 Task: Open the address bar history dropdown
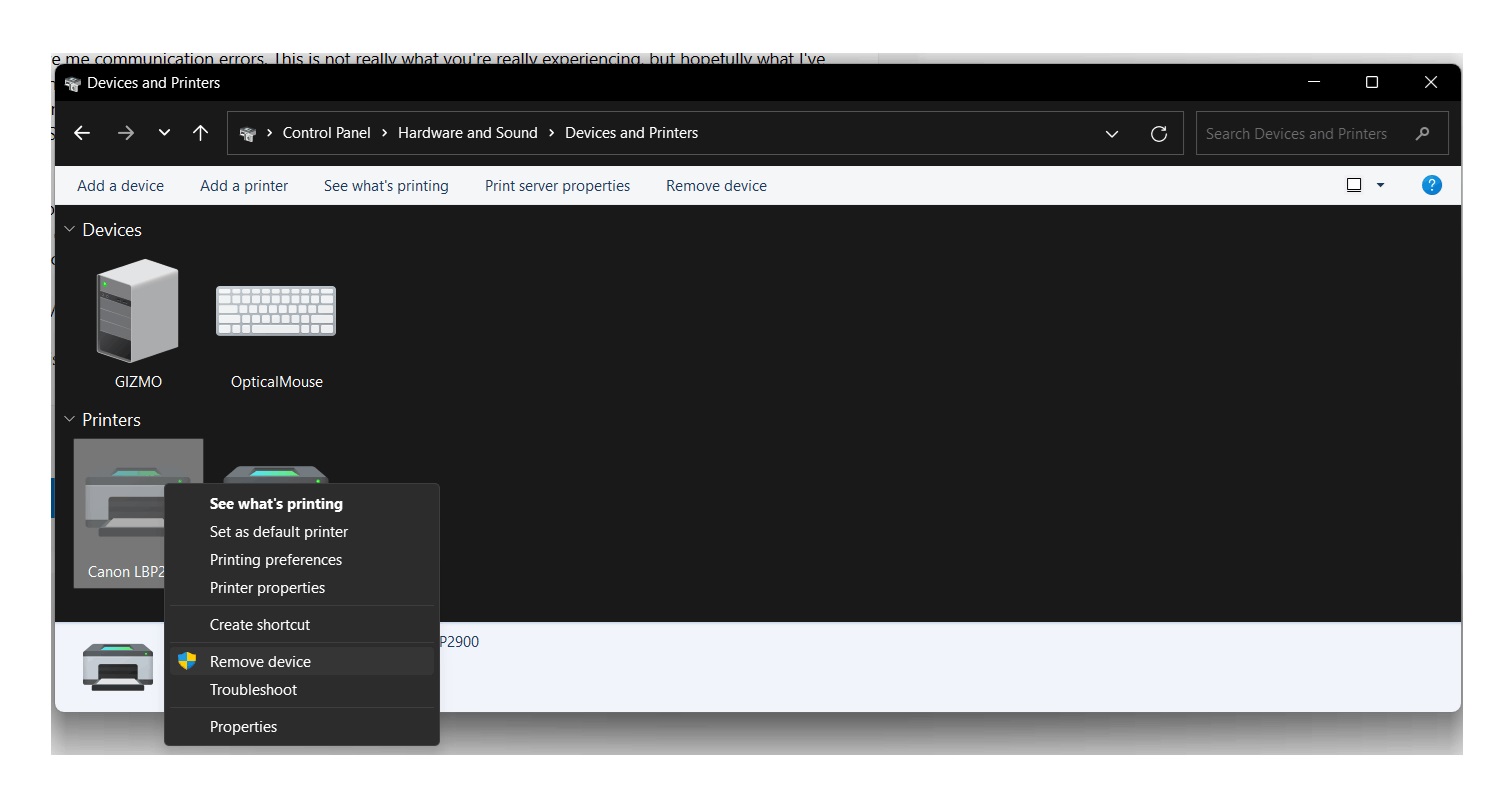tap(1112, 134)
